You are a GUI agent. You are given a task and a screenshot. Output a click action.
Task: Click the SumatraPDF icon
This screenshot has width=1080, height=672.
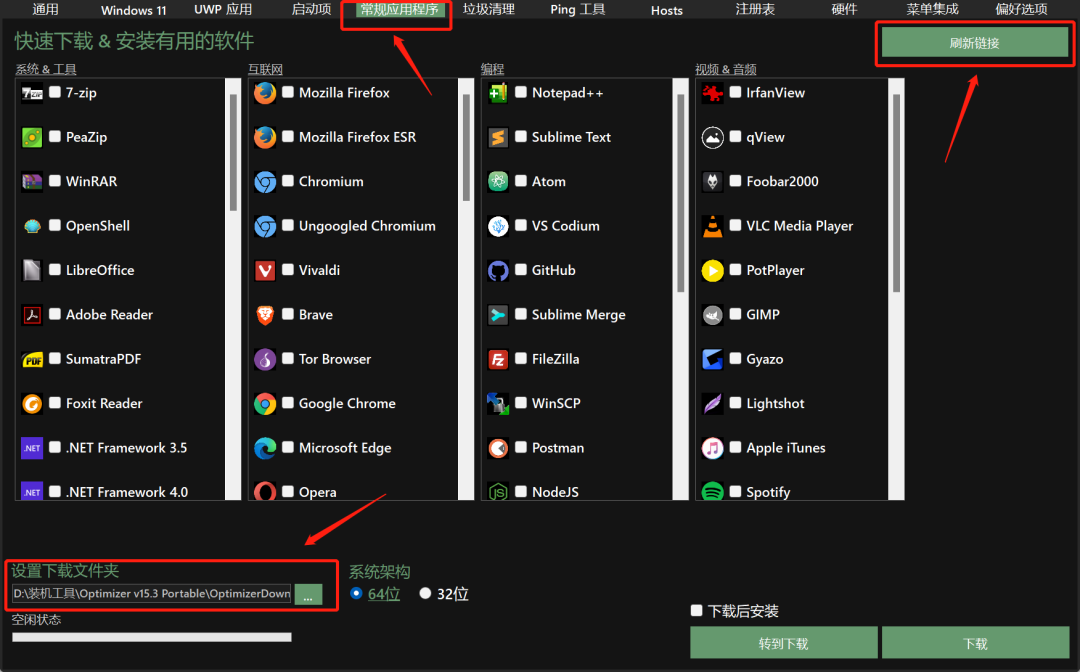(x=32, y=359)
